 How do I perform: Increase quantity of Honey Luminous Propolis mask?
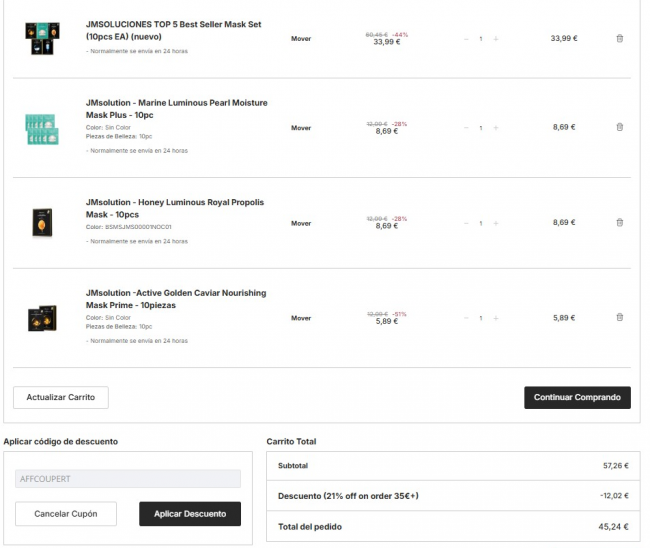(496, 223)
